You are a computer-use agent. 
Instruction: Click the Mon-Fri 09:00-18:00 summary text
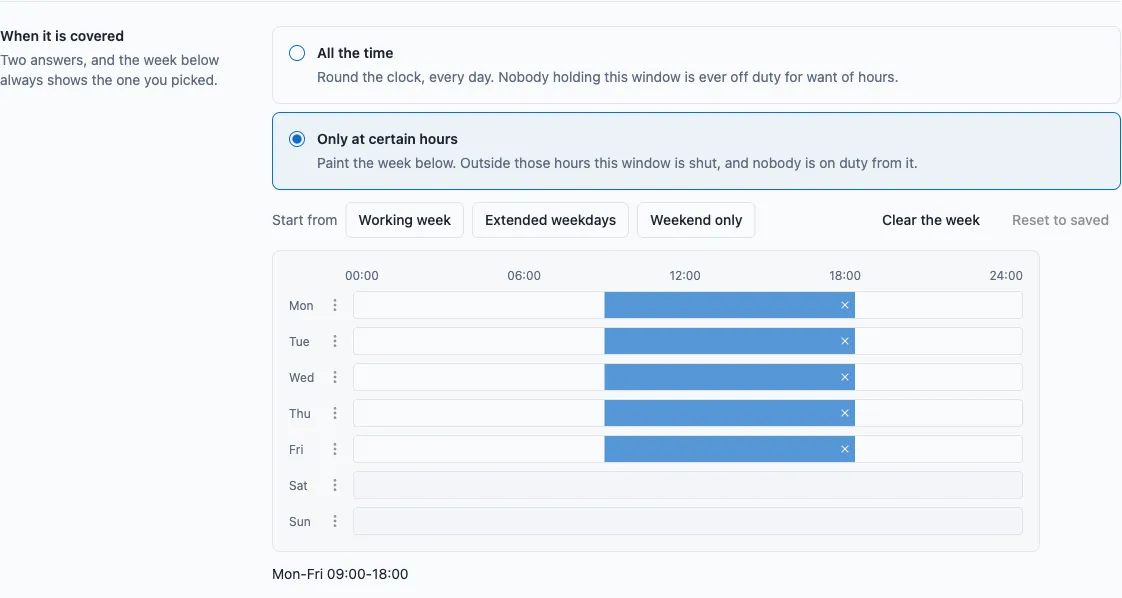340,574
